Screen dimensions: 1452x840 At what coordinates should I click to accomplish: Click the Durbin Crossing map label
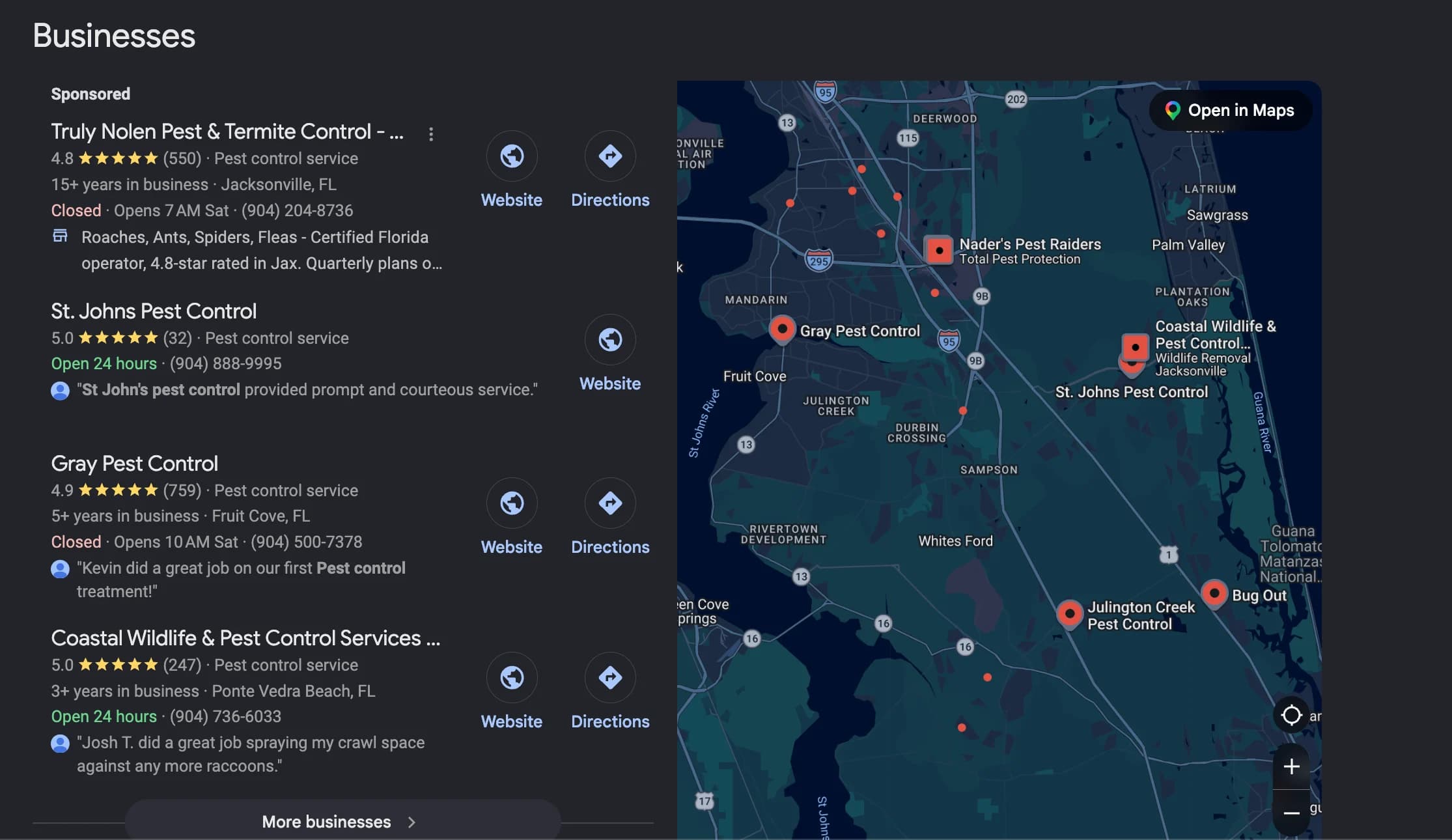(917, 433)
